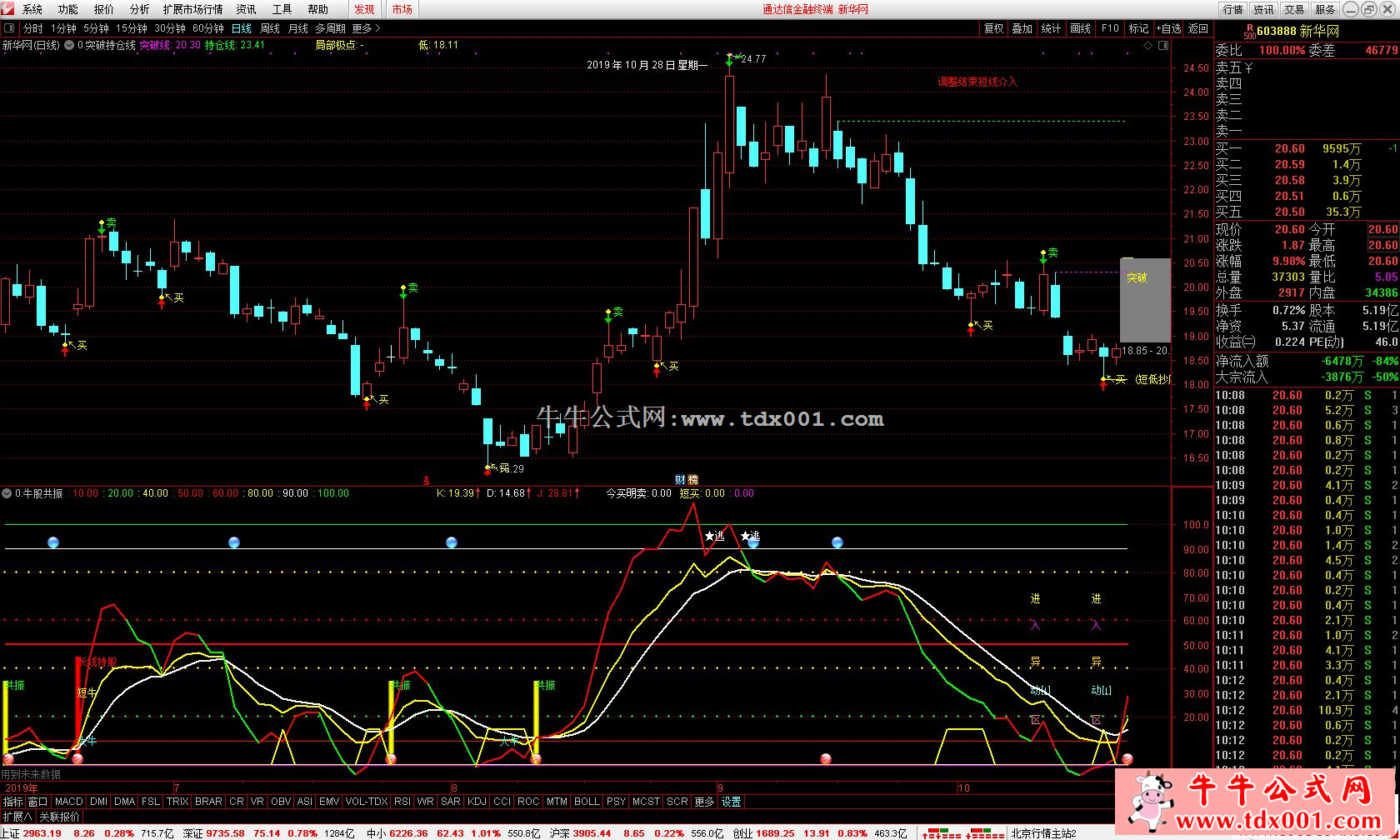Click the 关联报价 tab
The width and height of the screenshot is (1400, 840).
[60, 817]
